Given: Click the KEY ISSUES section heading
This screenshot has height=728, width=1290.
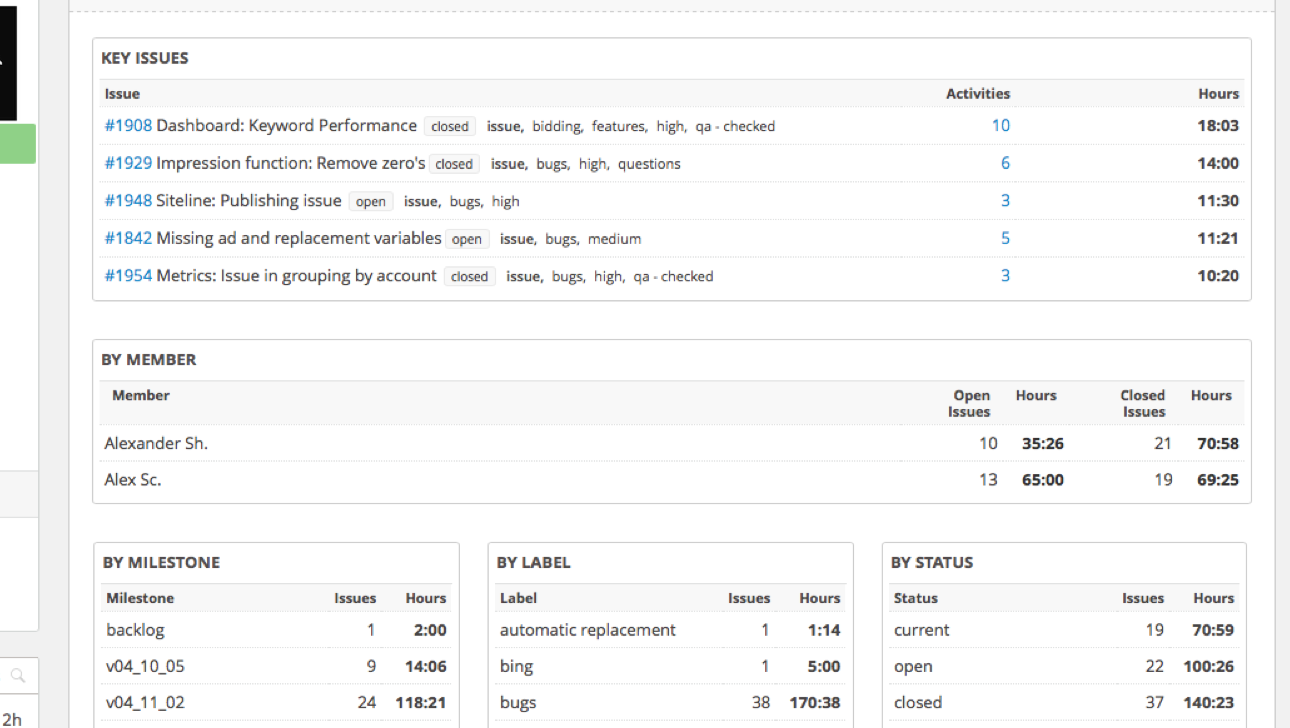Looking at the screenshot, I should [x=145, y=58].
